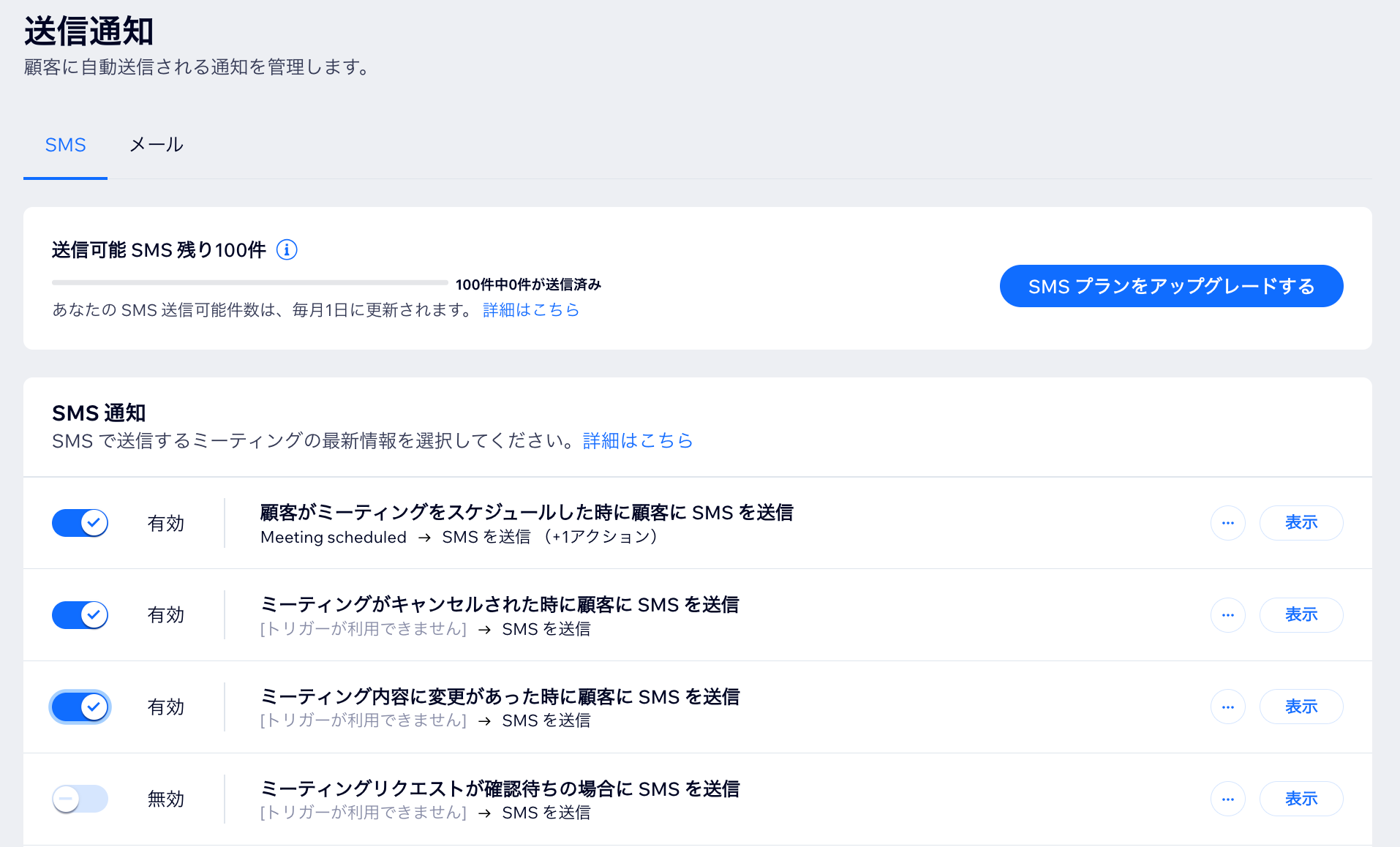This screenshot has height=847, width=1400.
Task: Switch to the メール tab
Action: [x=156, y=145]
